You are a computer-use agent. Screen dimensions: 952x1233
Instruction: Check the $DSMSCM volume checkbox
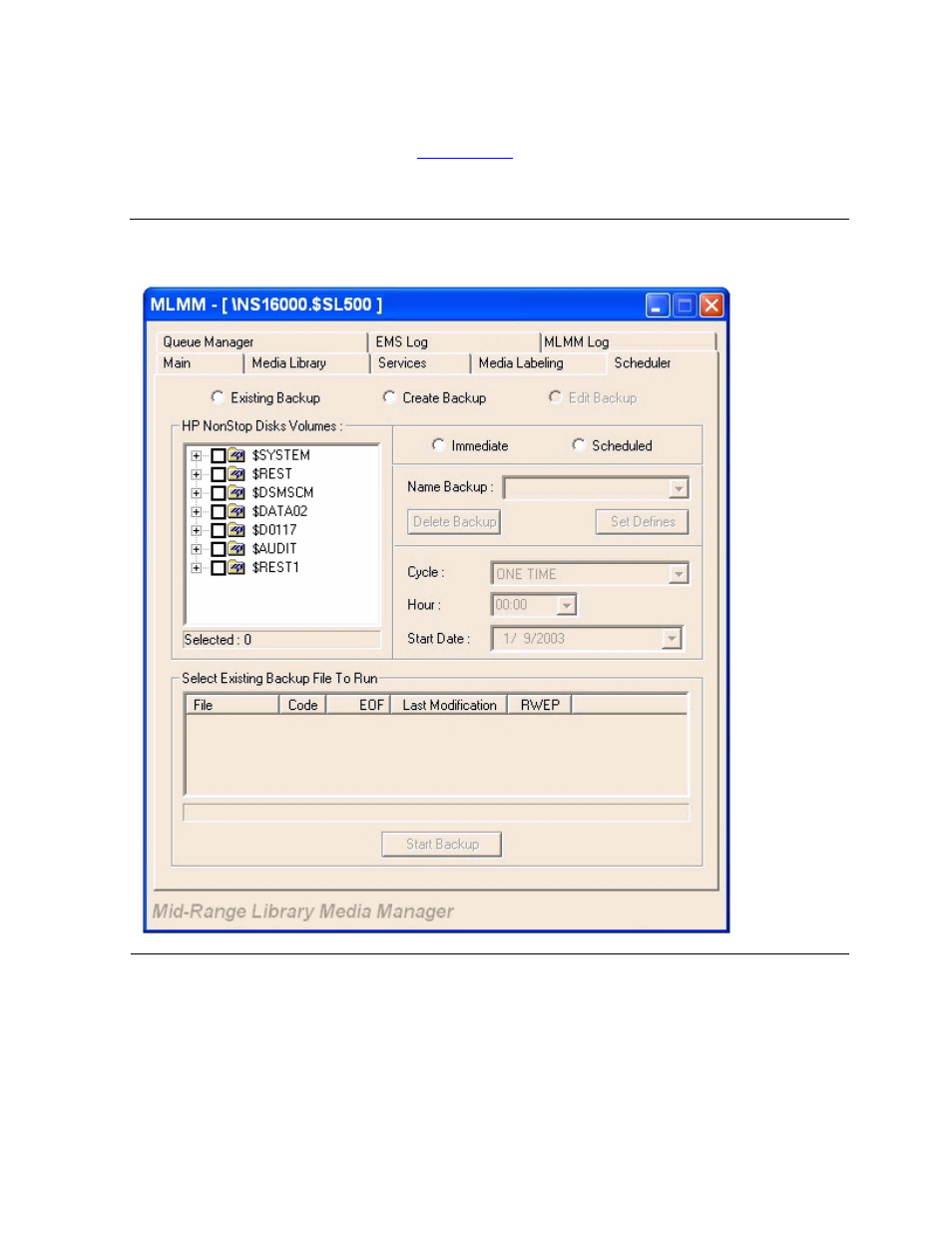[218, 493]
